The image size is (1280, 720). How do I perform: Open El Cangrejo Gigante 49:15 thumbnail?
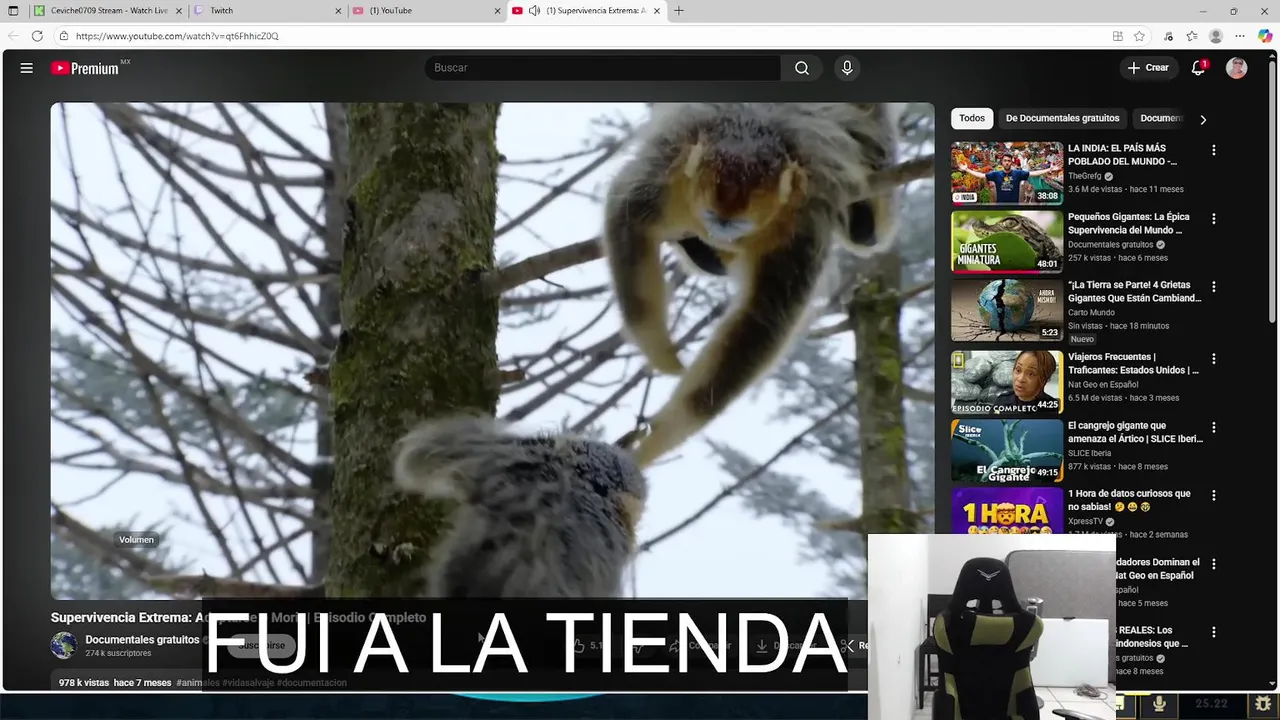[1007, 450]
